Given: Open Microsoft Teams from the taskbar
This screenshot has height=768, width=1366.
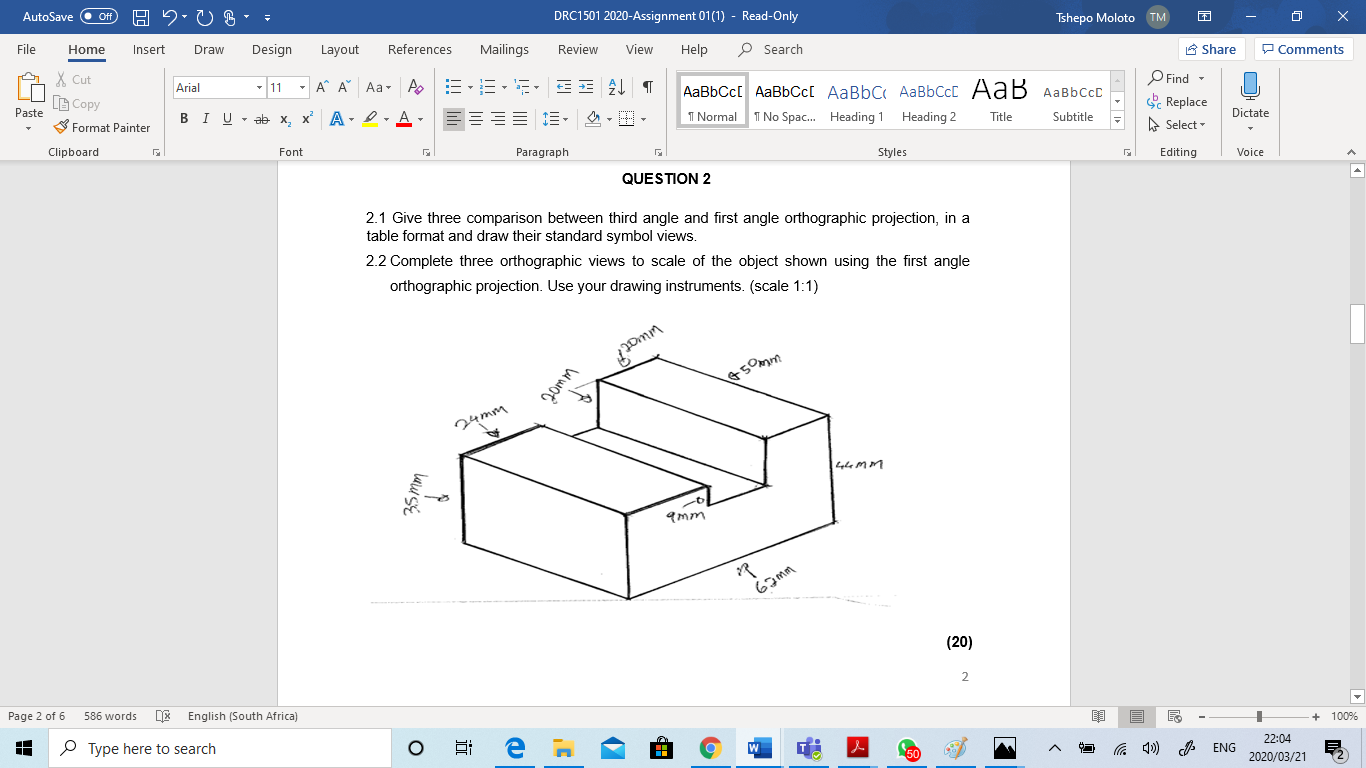Looking at the screenshot, I should click(808, 747).
